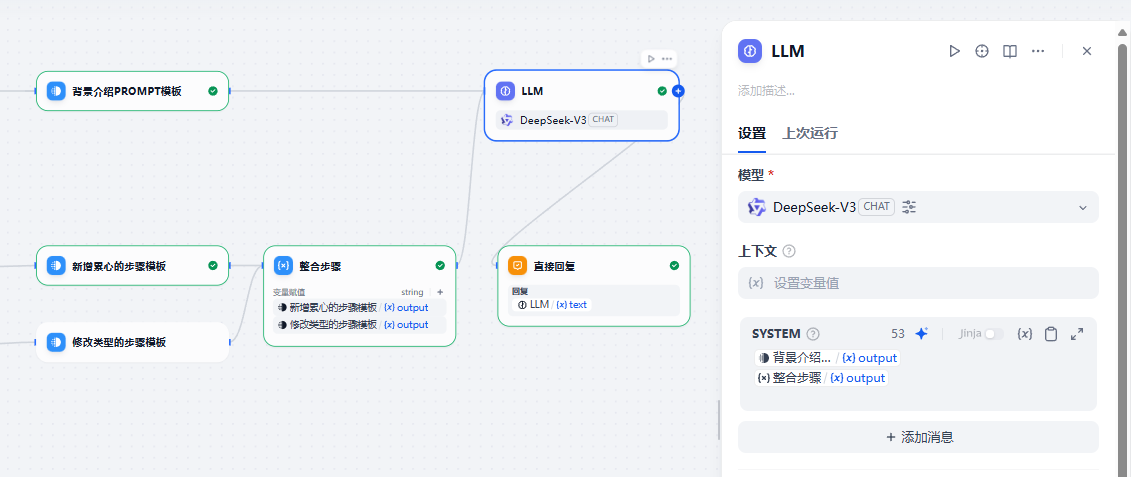The height and width of the screenshot is (477, 1131).
Task: Open the LLM panel more options menu
Action: [1038, 51]
